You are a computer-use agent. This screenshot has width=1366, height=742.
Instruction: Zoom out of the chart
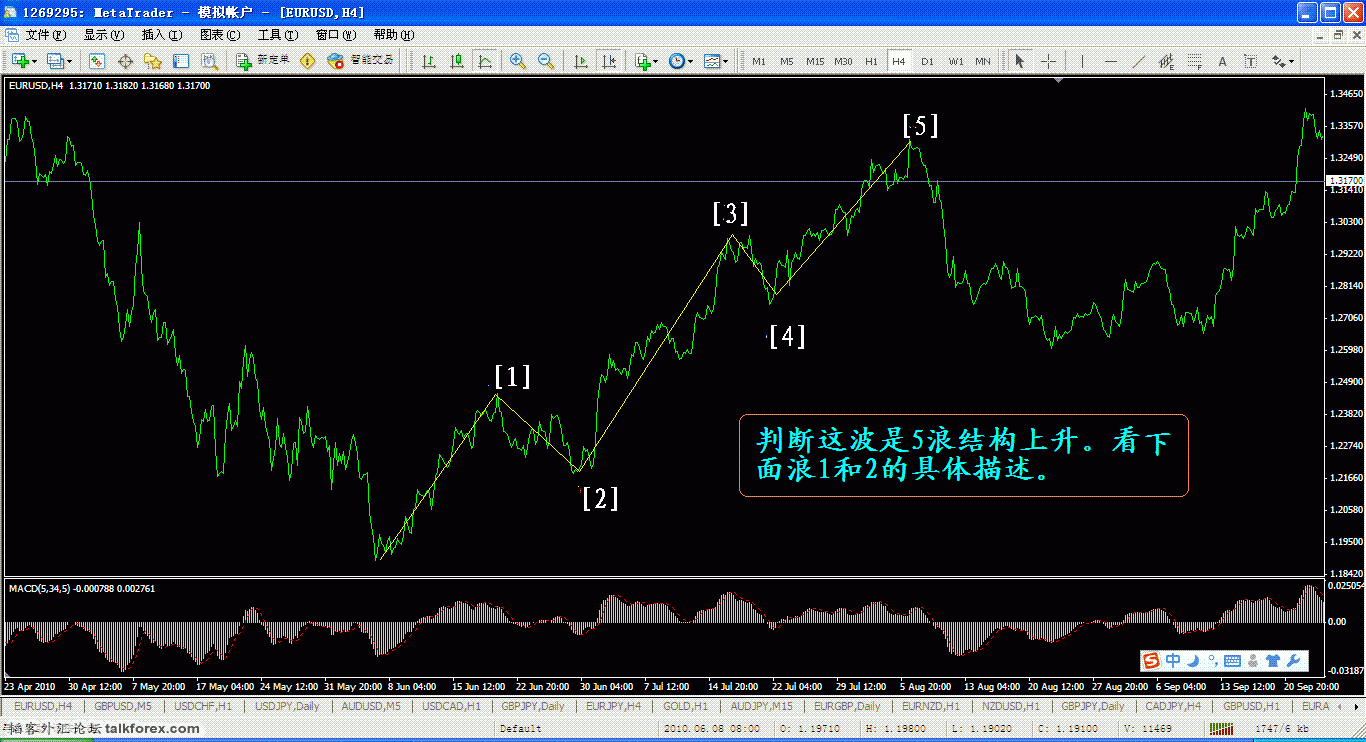click(546, 61)
